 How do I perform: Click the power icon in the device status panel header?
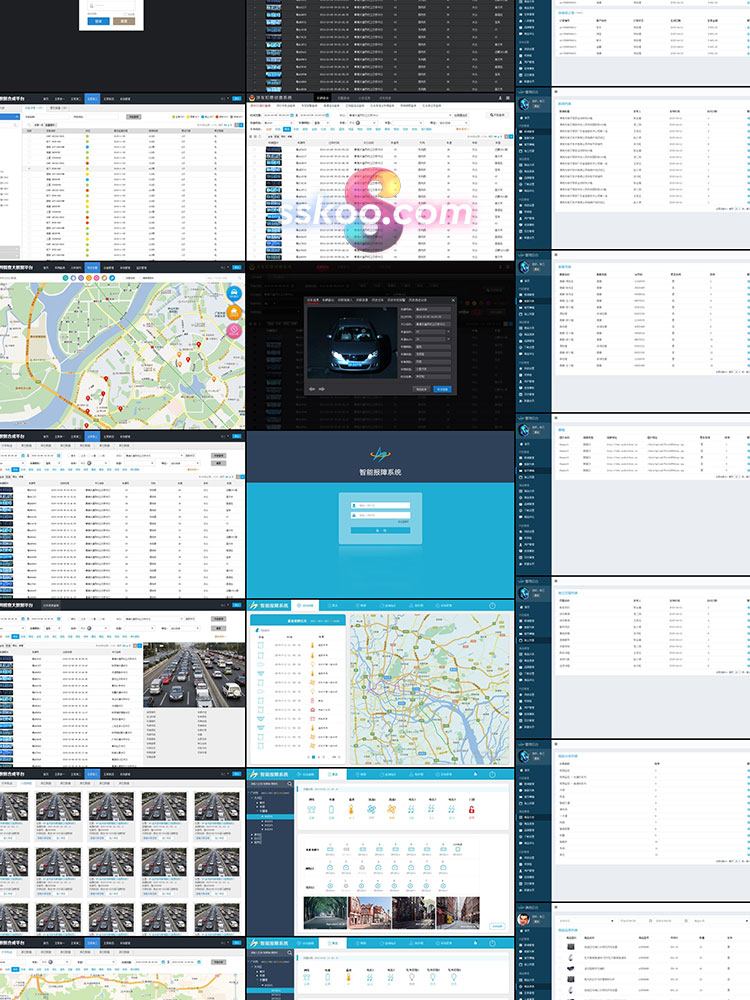click(x=492, y=774)
